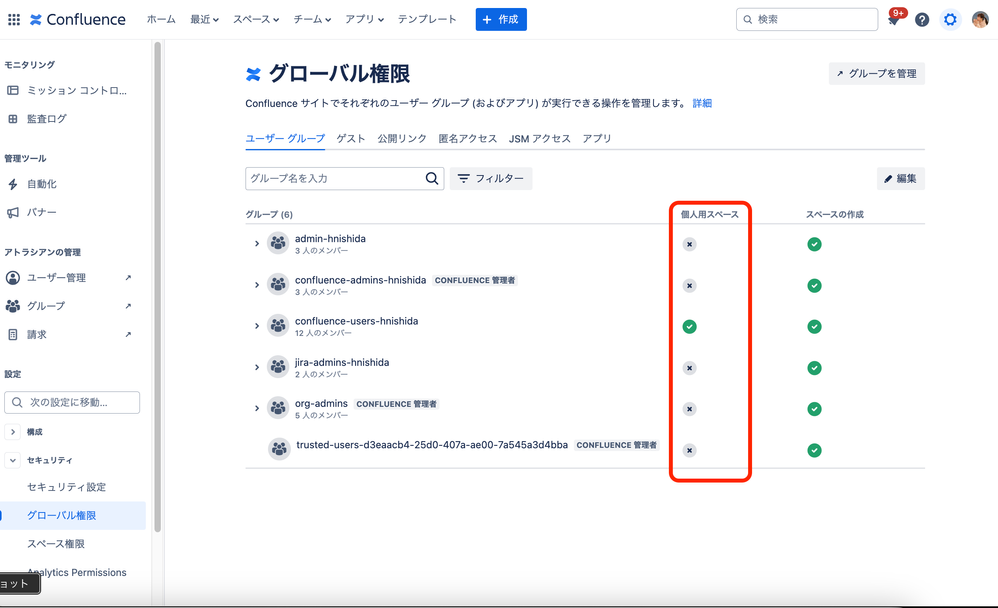Click the グループを管理 button
The height and width of the screenshot is (608, 998).
(877, 73)
